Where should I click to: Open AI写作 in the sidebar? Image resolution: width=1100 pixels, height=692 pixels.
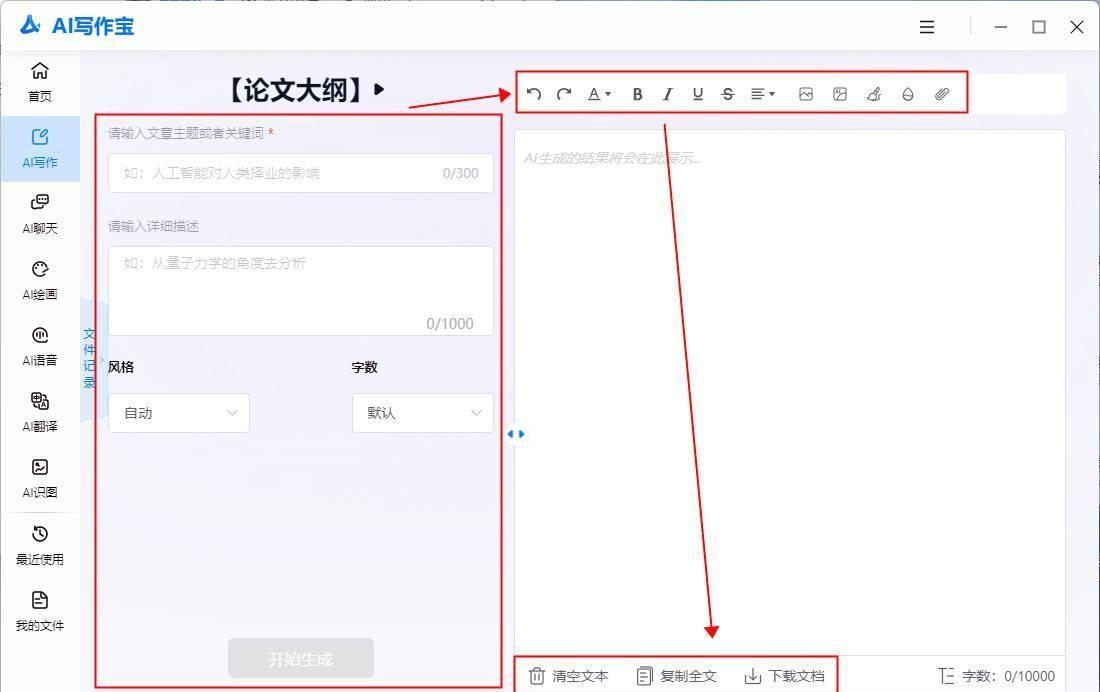(x=40, y=148)
